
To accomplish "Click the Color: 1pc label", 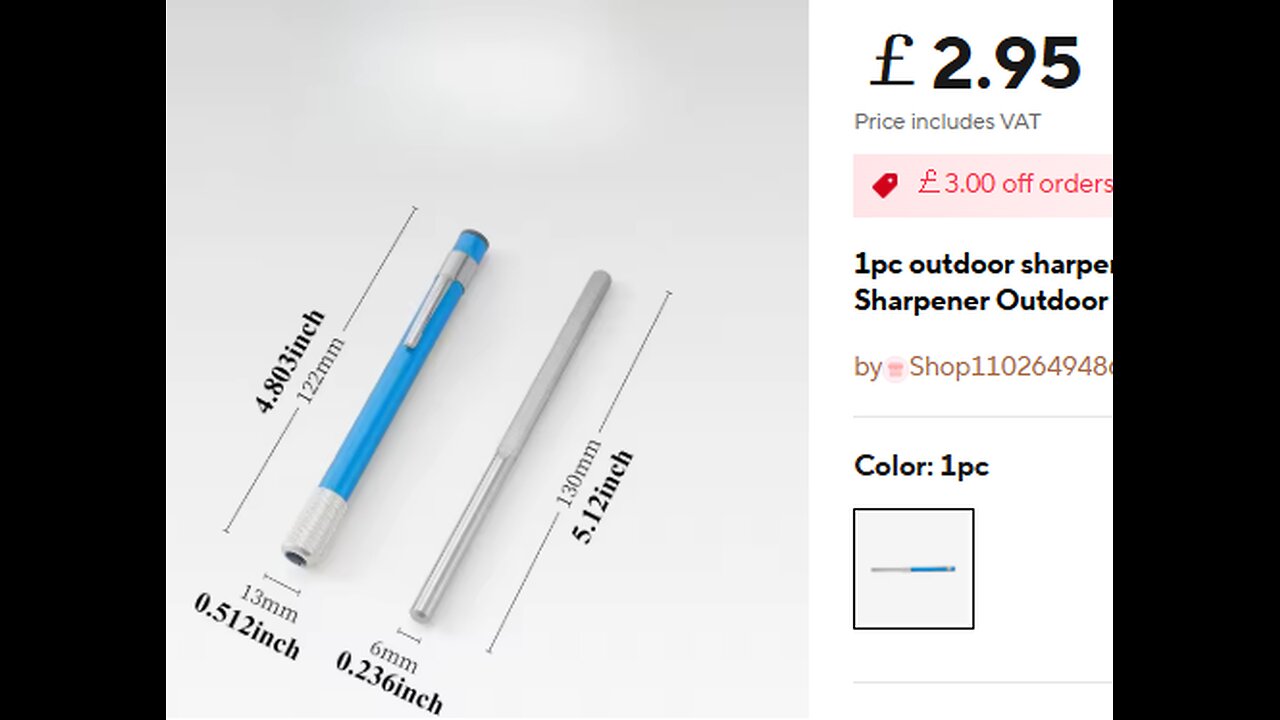I will pyautogui.click(x=921, y=466).
